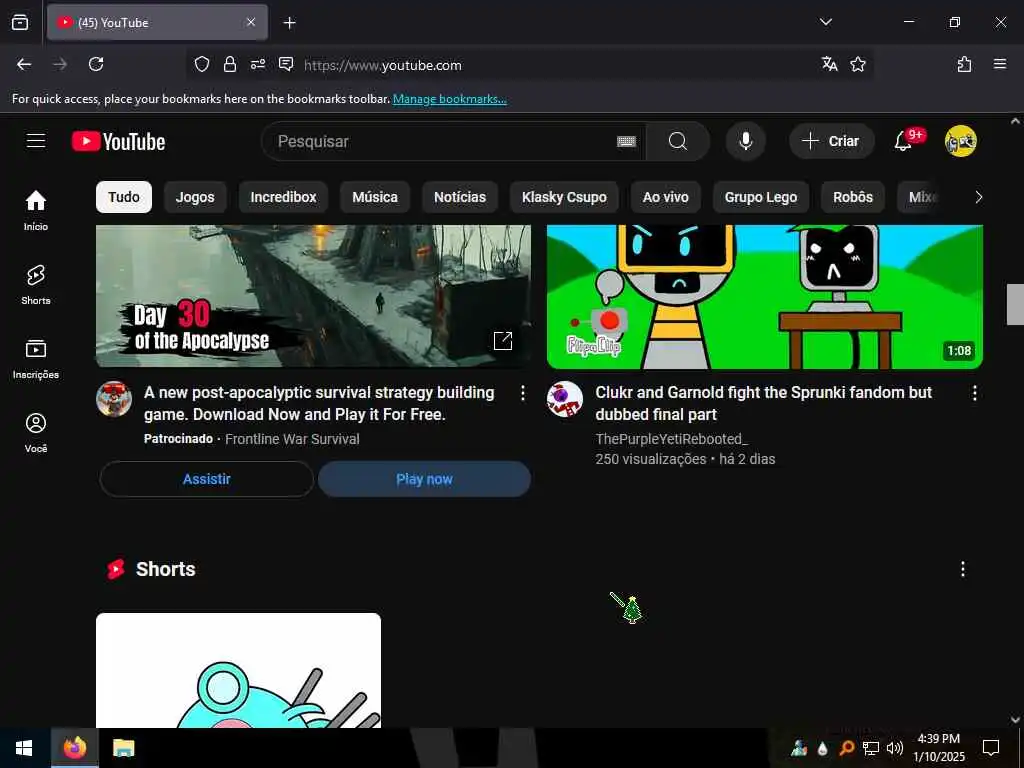
Task: Open the Windows Start menu
Action: pos(24,748)
